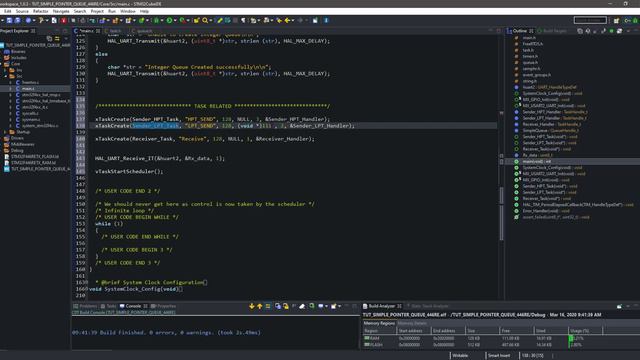Click the console's yellow down arrow icon

click(251, 306)
